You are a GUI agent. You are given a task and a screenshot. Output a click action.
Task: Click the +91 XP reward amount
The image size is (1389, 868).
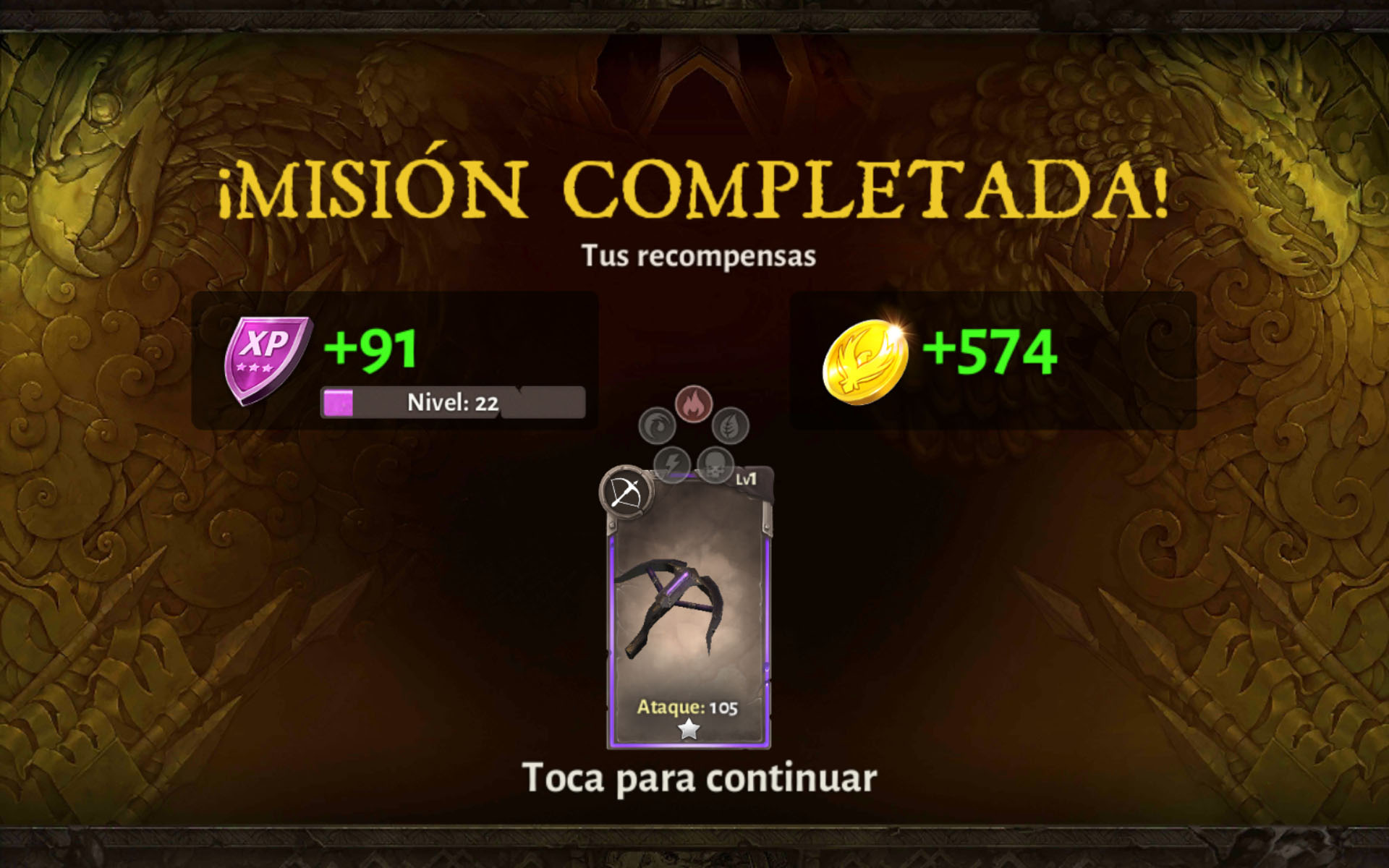click(x=370, y=349)
